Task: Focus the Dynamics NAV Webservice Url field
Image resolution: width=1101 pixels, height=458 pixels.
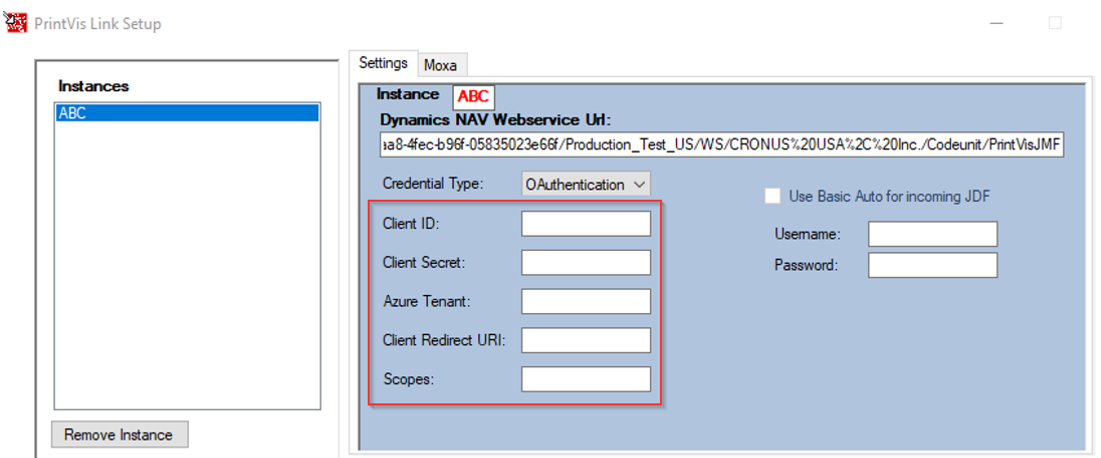Action: click(721, 146)
